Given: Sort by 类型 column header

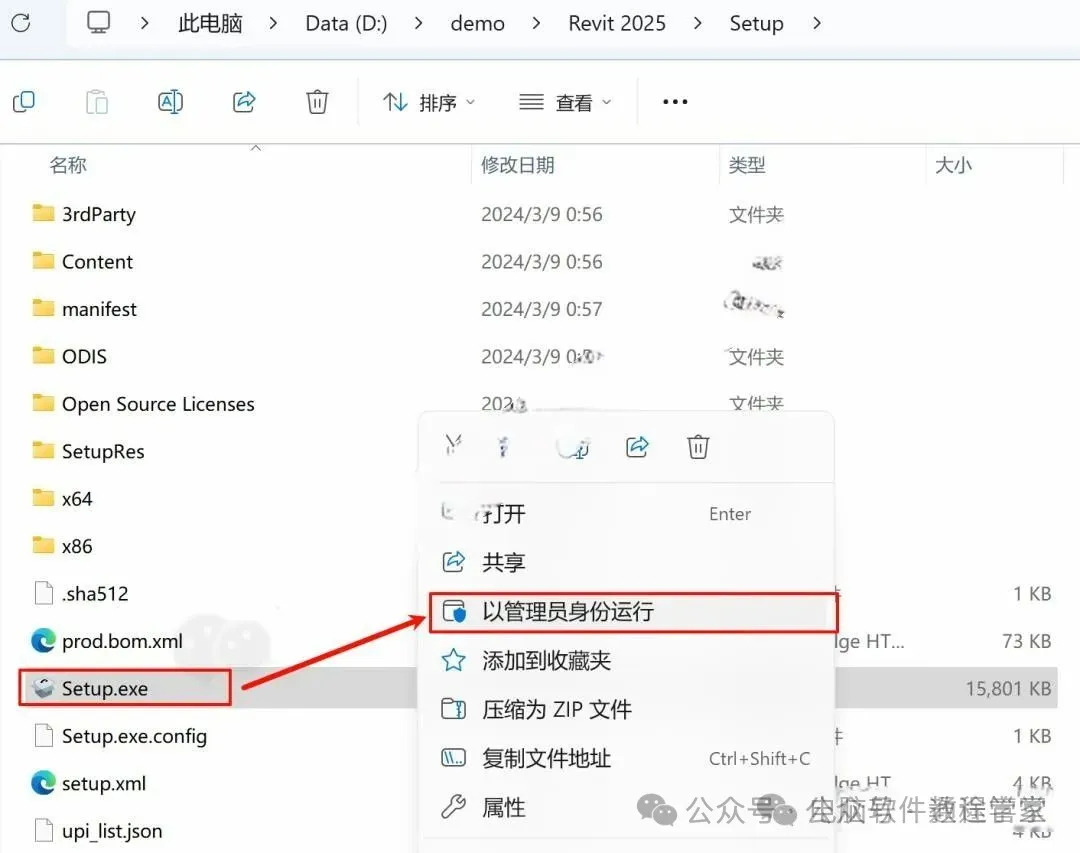Looking at the screenshot, I should point(747,165).
